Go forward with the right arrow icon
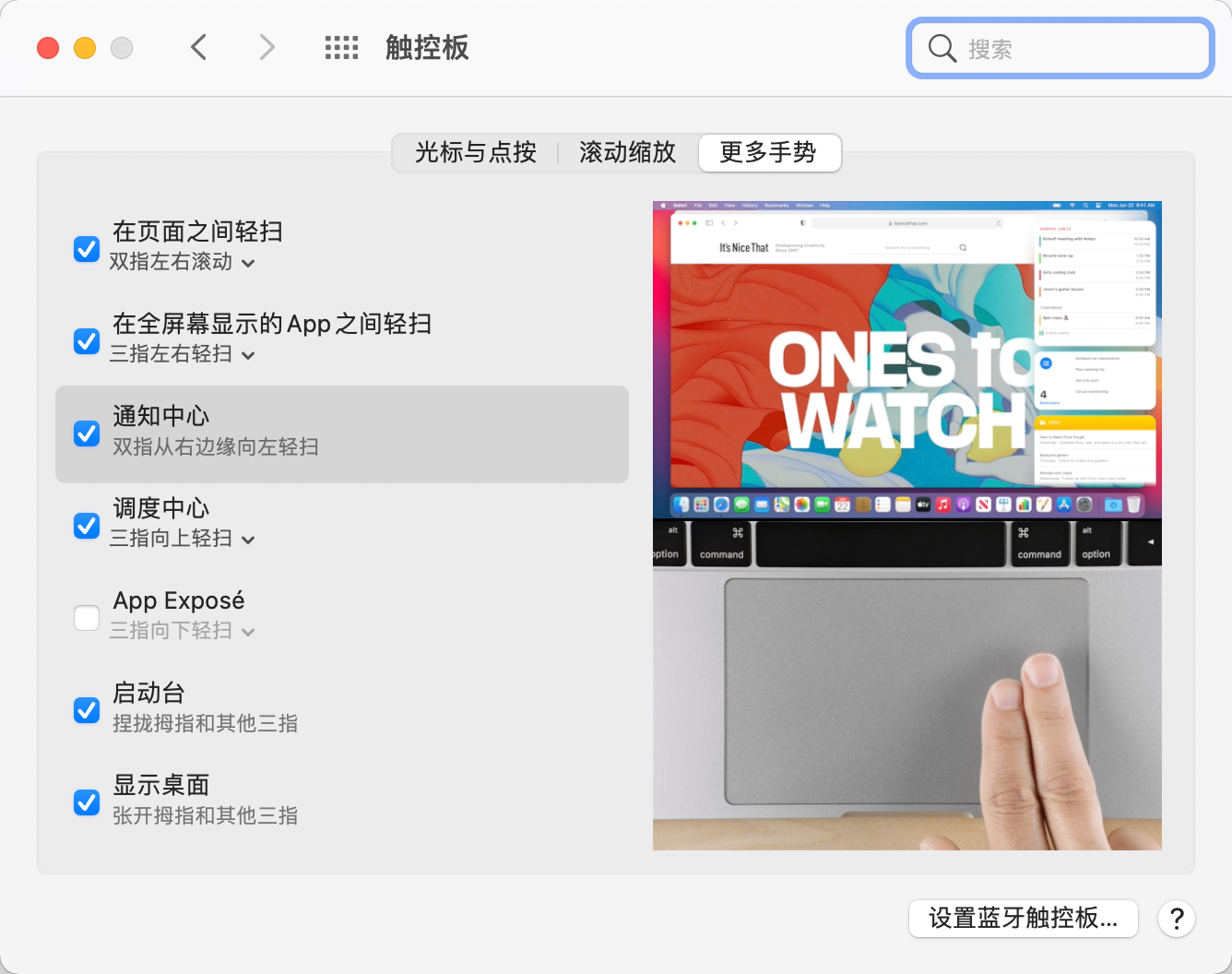Screen dimensions: 1232x974 click(x=267, y=47)
